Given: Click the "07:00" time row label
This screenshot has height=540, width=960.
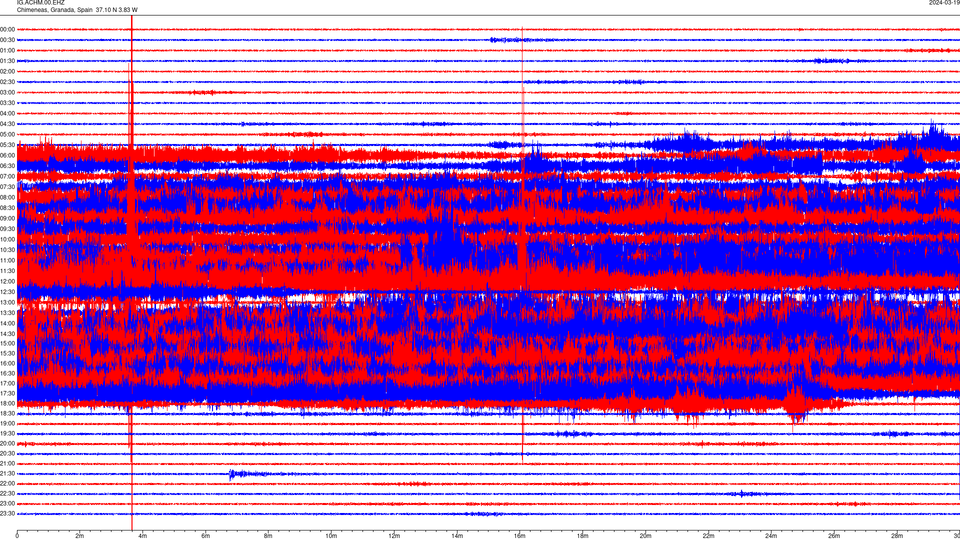Looking at the screenshot, I should click(7, 176).
